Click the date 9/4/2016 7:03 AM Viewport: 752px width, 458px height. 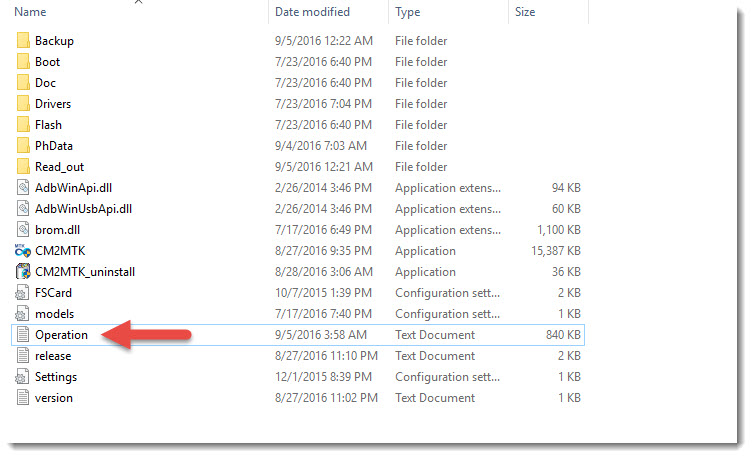[x=321, y=146]
